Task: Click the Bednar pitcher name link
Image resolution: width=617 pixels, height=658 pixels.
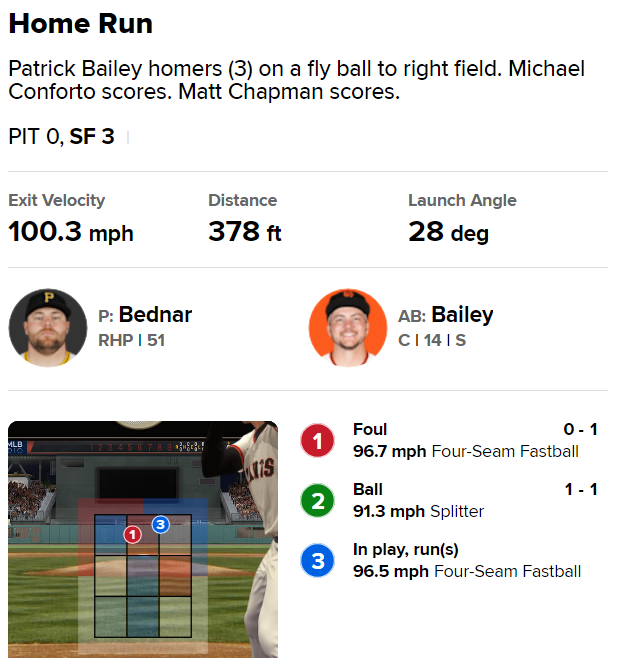Action: [155, 315]
